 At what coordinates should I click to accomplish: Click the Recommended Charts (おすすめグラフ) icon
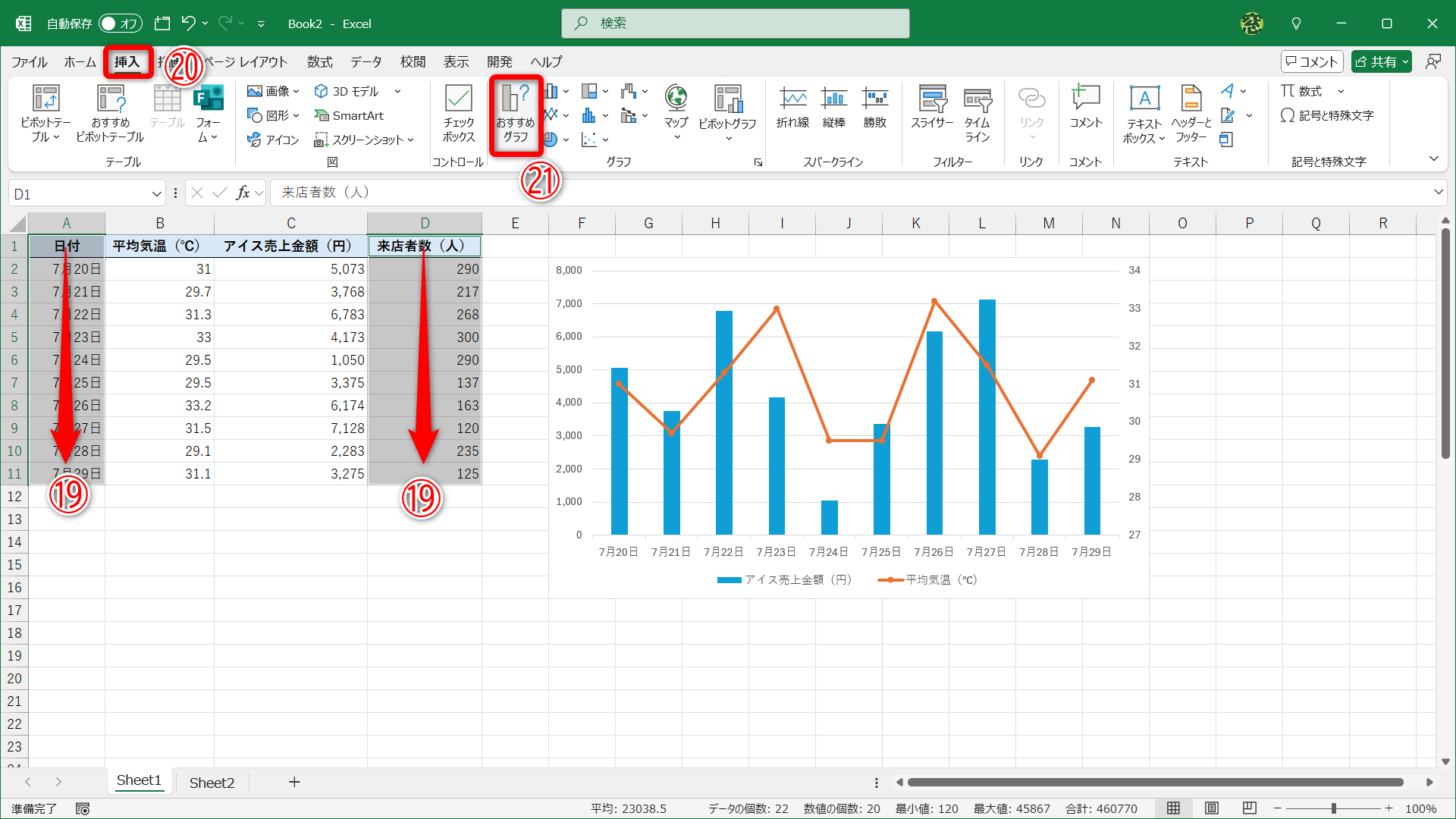pyautogui.click(x=516, y=114)
